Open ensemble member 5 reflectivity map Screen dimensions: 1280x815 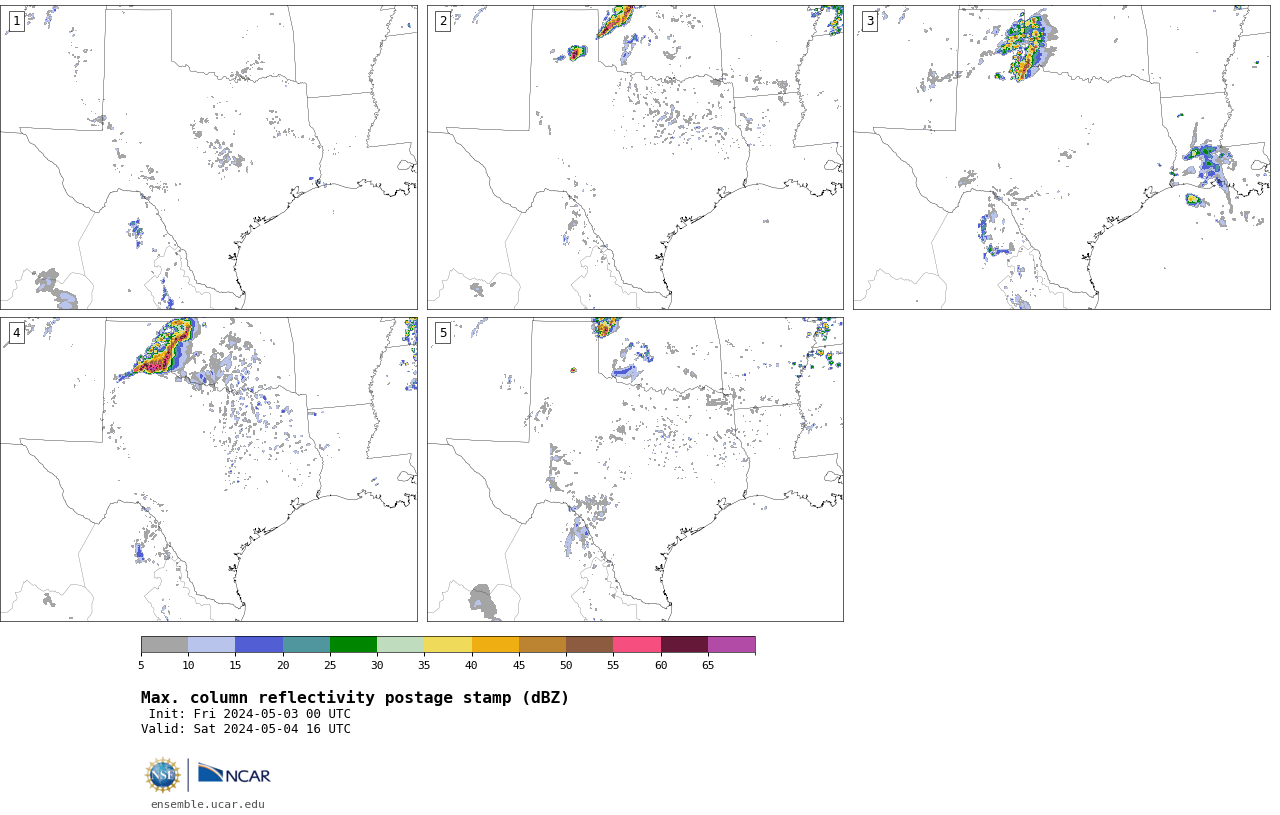click(x=635, y=469)
